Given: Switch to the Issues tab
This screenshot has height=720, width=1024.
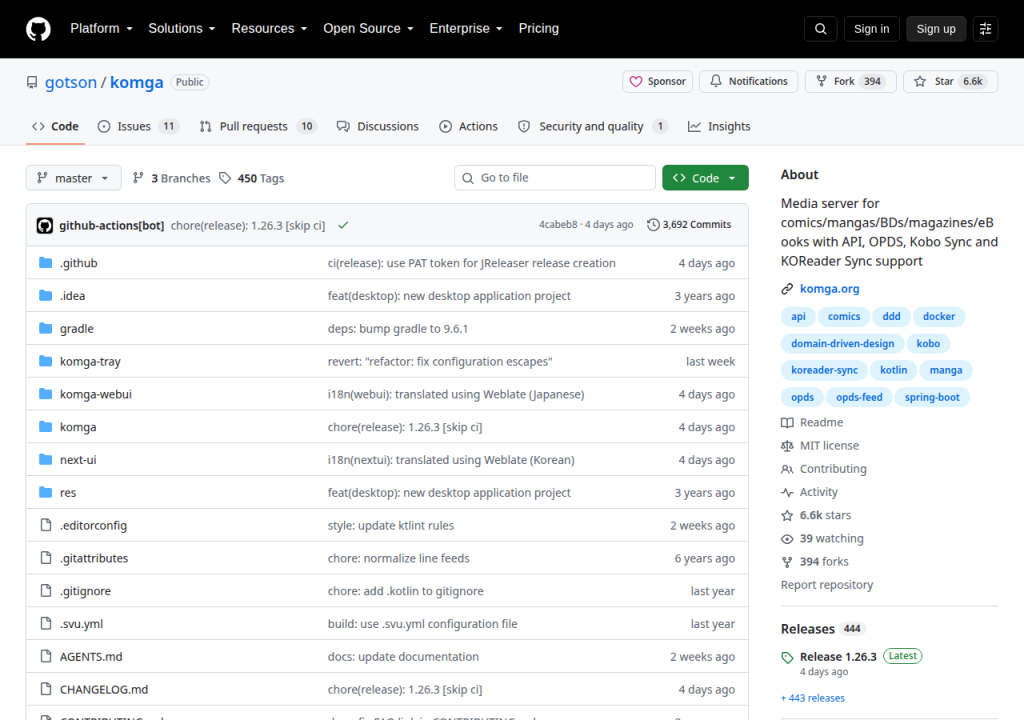Looking at the screenshot, I should pos(138,126).
